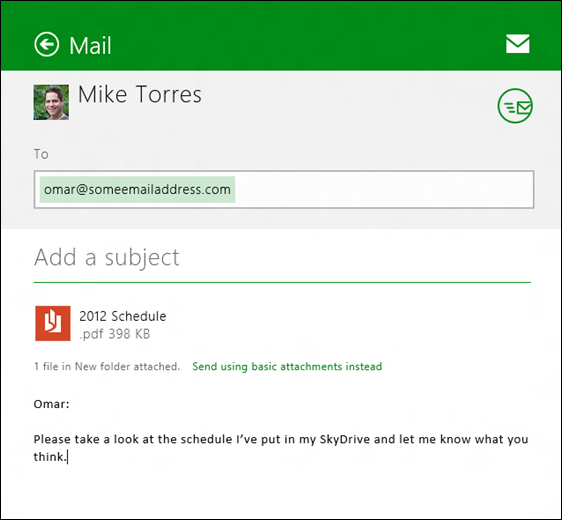The image size is (562, 520).
Task: Click the .pdf 398 KB file details
Action: (x=115, y=334)
